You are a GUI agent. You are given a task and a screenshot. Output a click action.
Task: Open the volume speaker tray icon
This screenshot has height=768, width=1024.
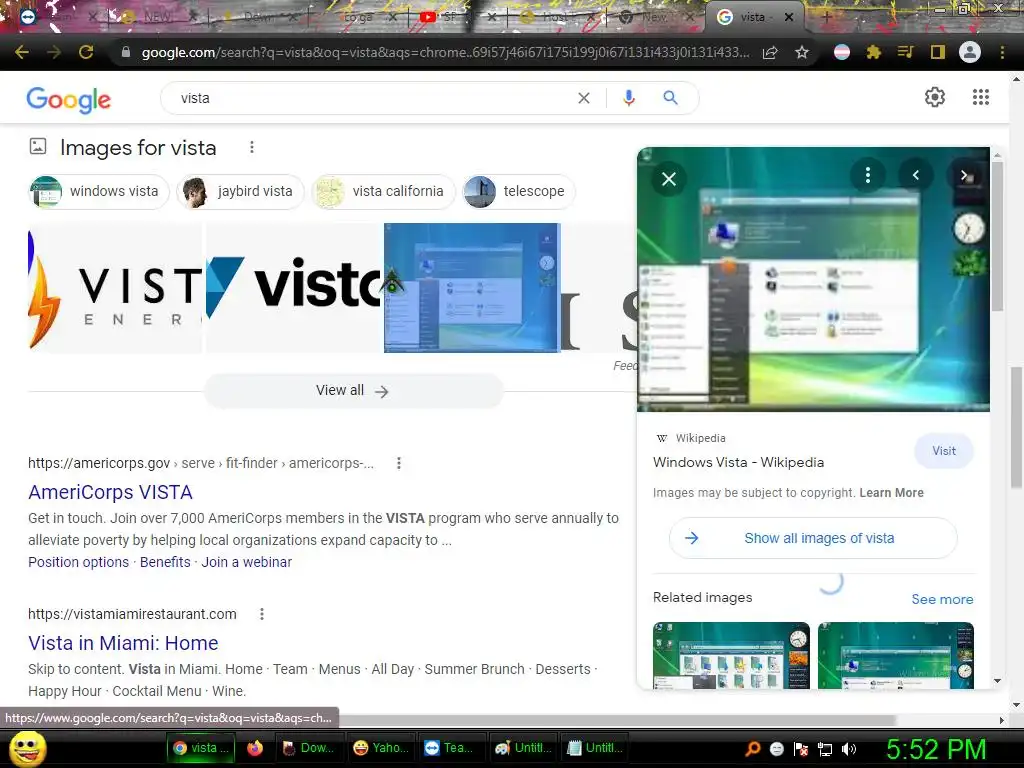click(x=849, y=749)
